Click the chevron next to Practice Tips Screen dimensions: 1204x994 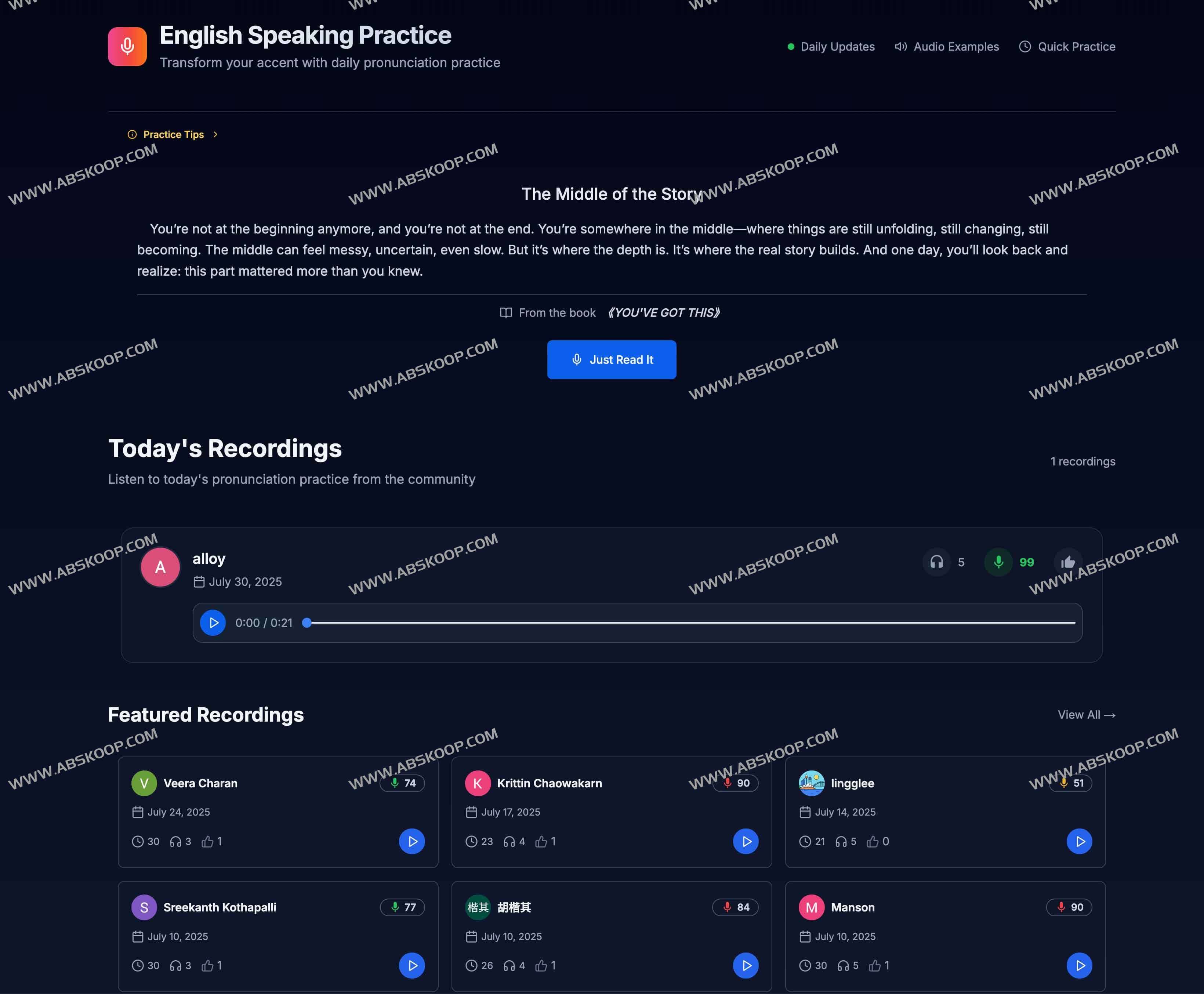[x=215, y=135]
